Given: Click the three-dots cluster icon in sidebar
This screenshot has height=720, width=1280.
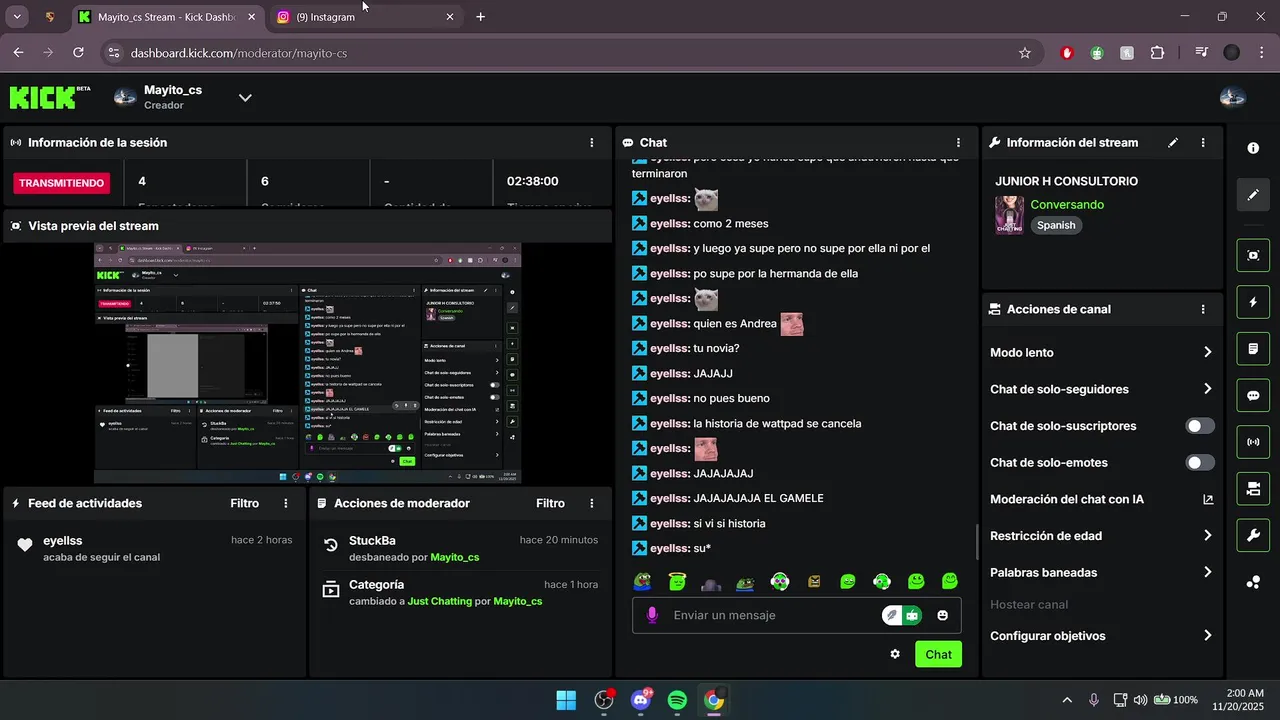Looking at the screenshot, I should coord(1253,582).
